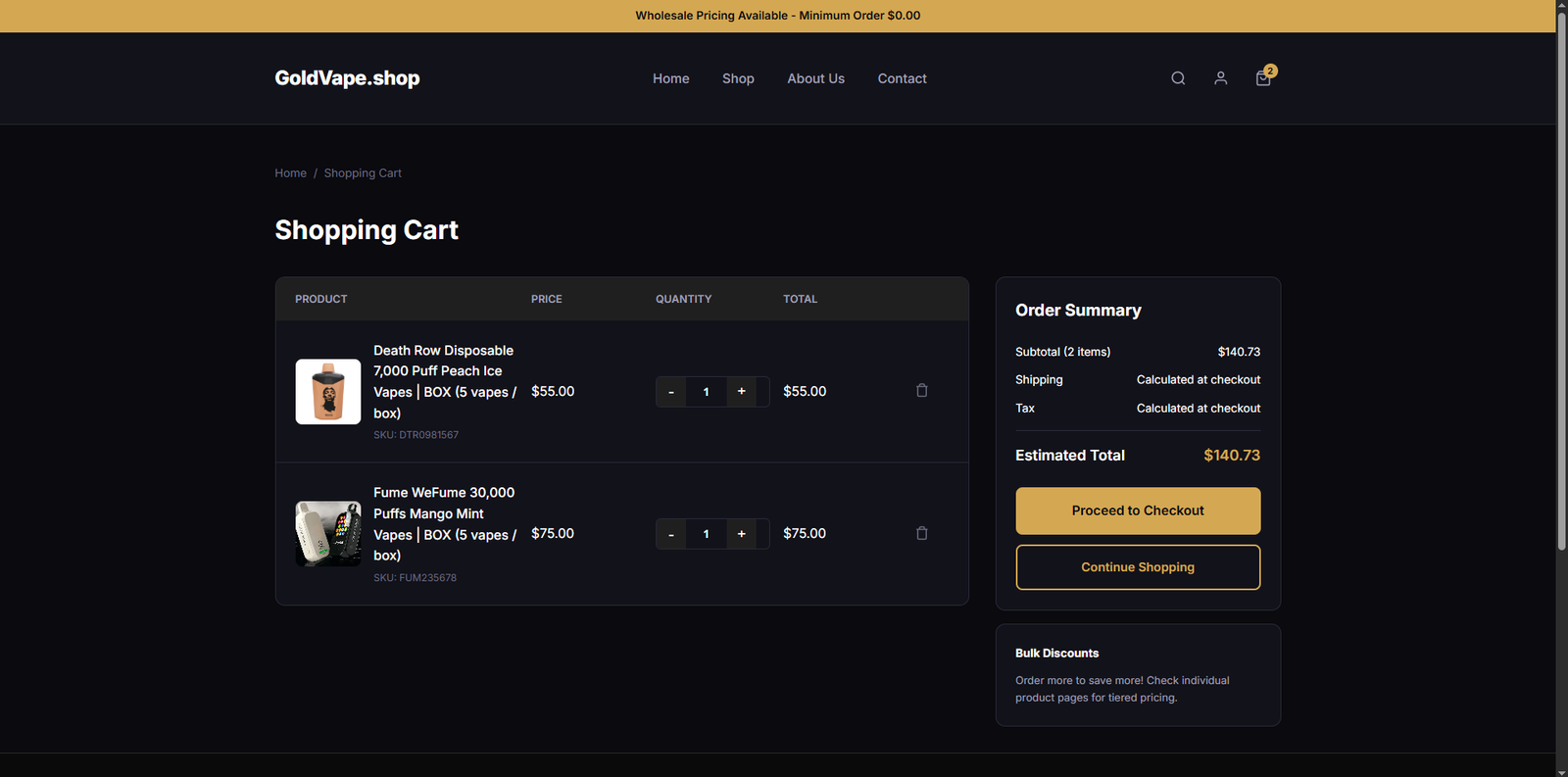Open the Contact page link

pos(902,78)
